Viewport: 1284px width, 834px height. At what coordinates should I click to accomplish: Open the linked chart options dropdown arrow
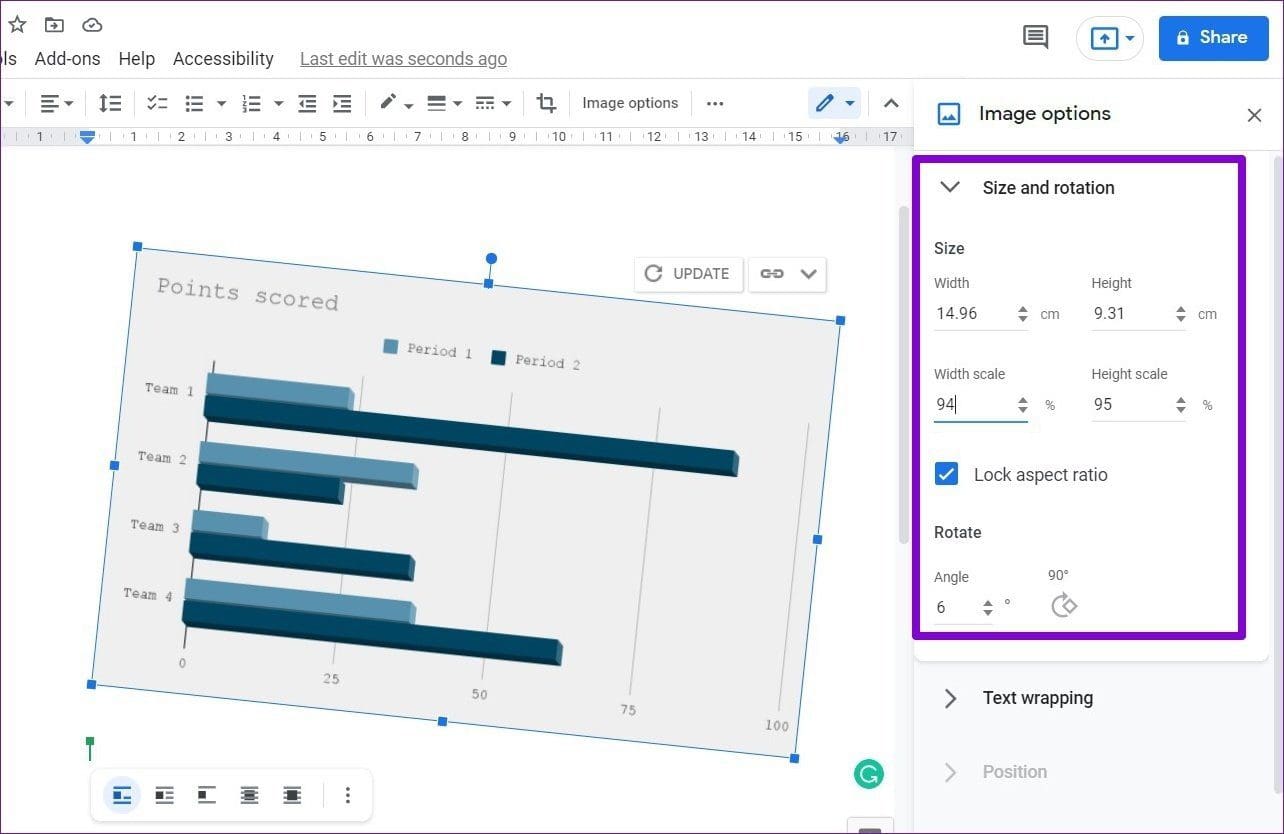[x=808, y=273]
